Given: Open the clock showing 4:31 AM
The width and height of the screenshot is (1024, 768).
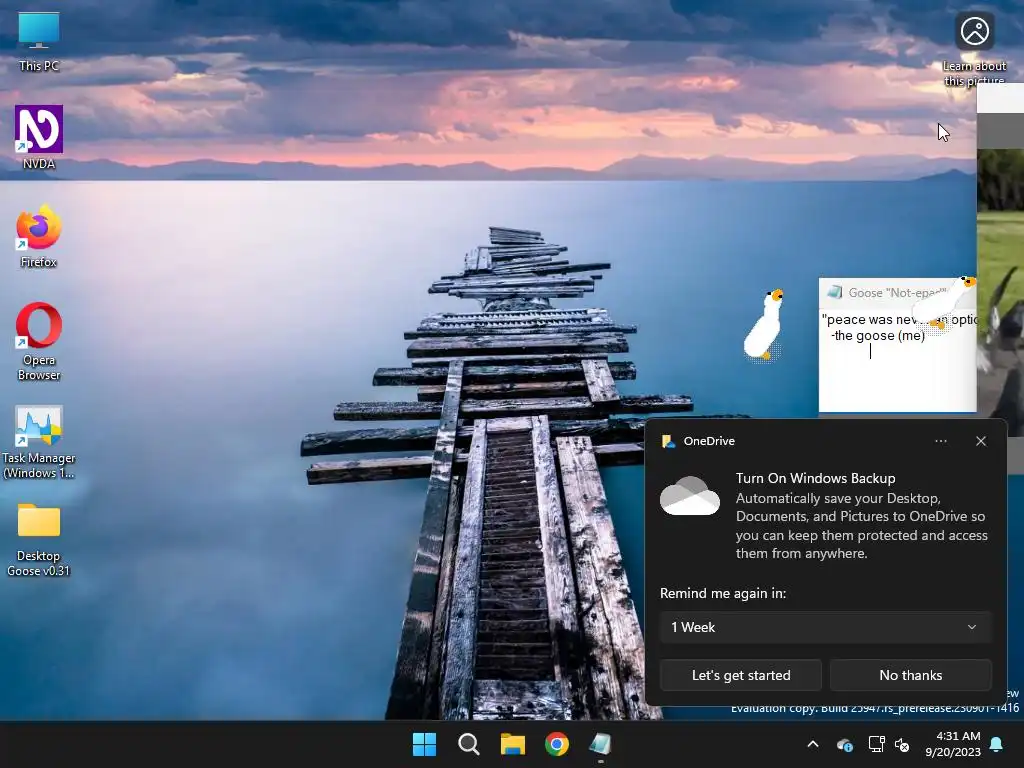Looking at the screenshot, I should point(953,744).
